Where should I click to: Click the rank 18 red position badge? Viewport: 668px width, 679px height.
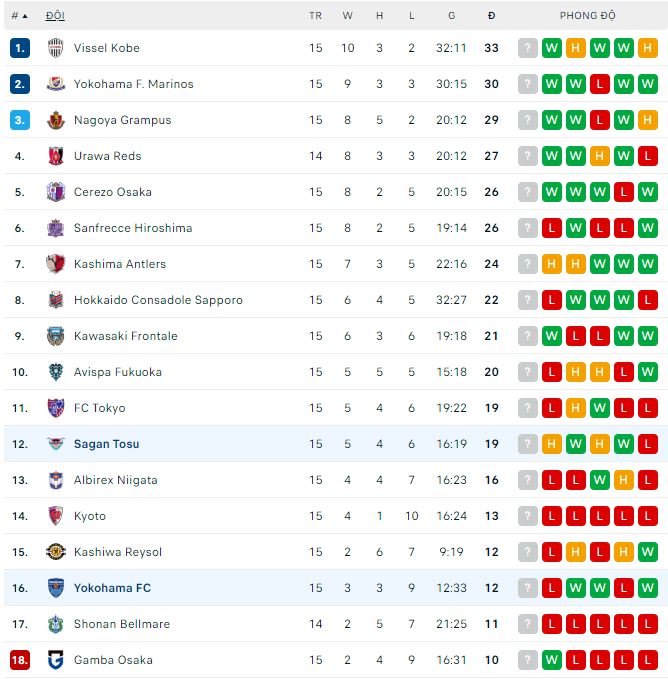[x=20, y=660]
